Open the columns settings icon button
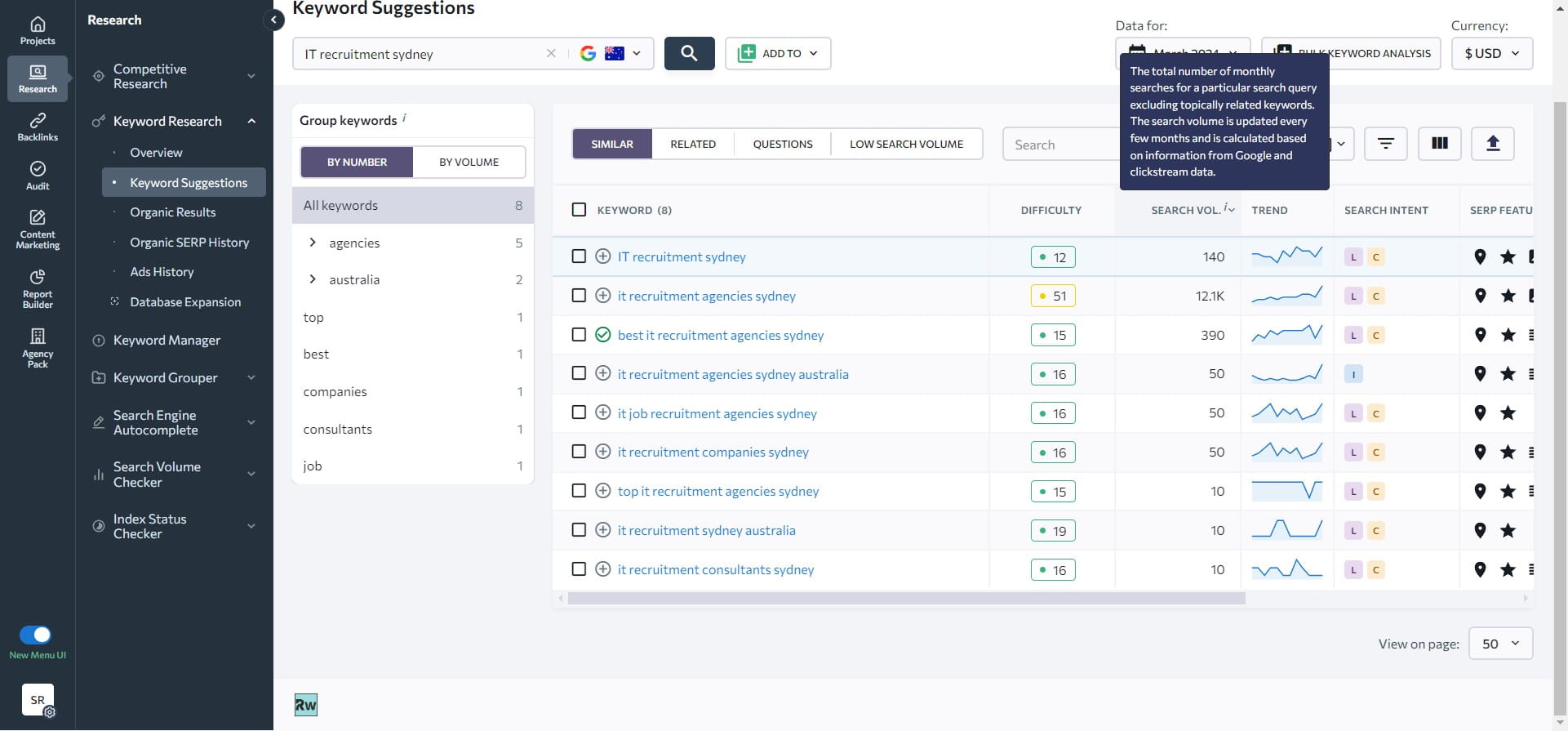The image size is (1568, 731). [1439, 144]
